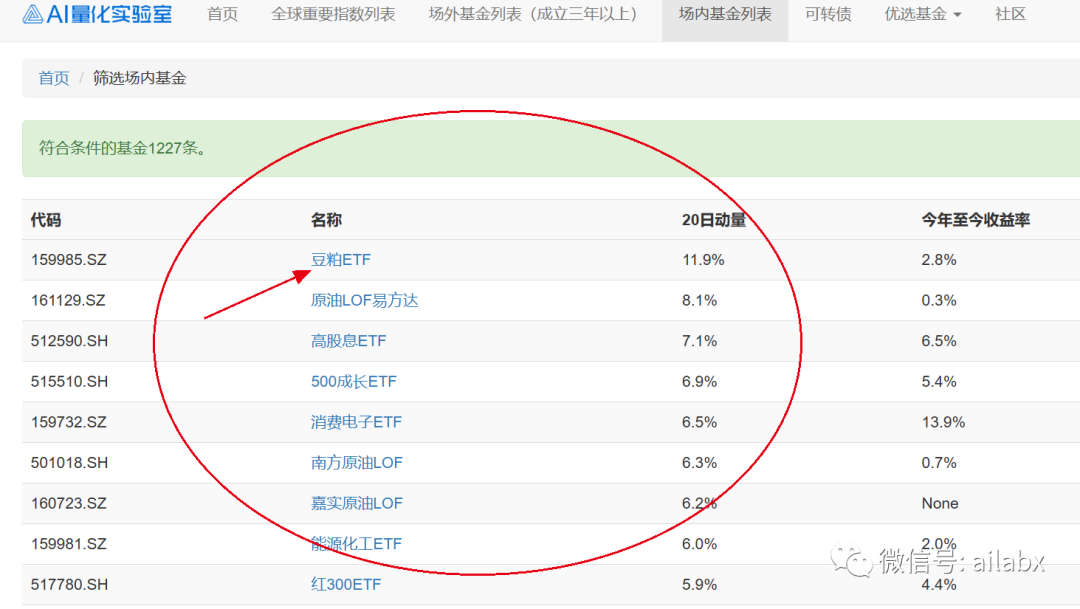The image size is (1080, 609).
Task: Open the 消费电子ETF fund link
Action: 356,422
